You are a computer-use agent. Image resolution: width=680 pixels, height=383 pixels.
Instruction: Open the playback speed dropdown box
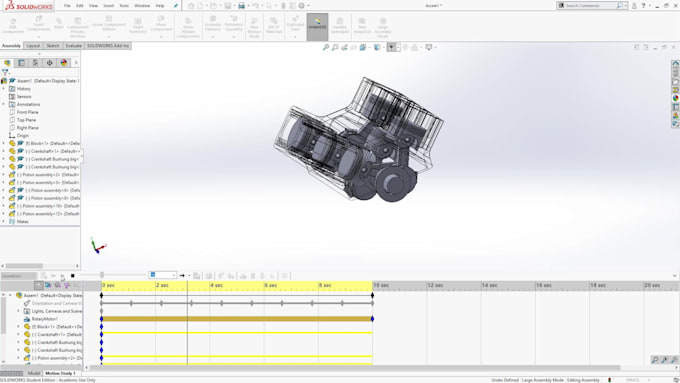(x=163, y=275)
